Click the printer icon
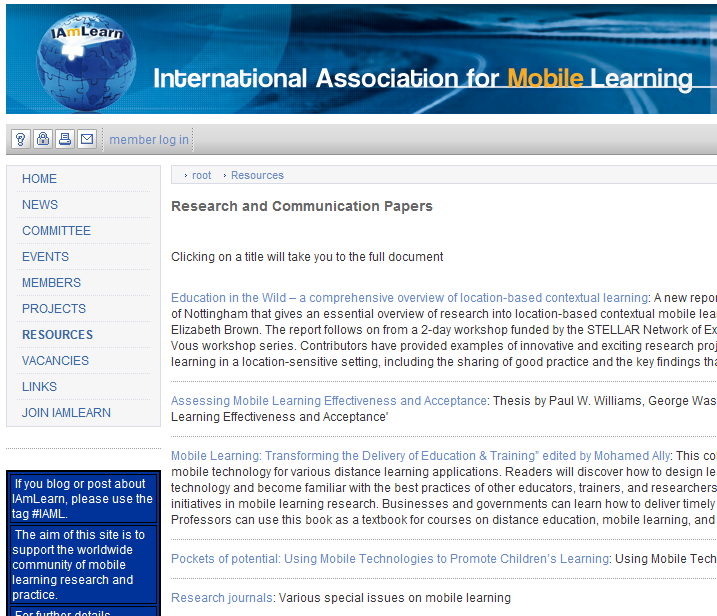This screenshot has height=616, width=717. 65,139
